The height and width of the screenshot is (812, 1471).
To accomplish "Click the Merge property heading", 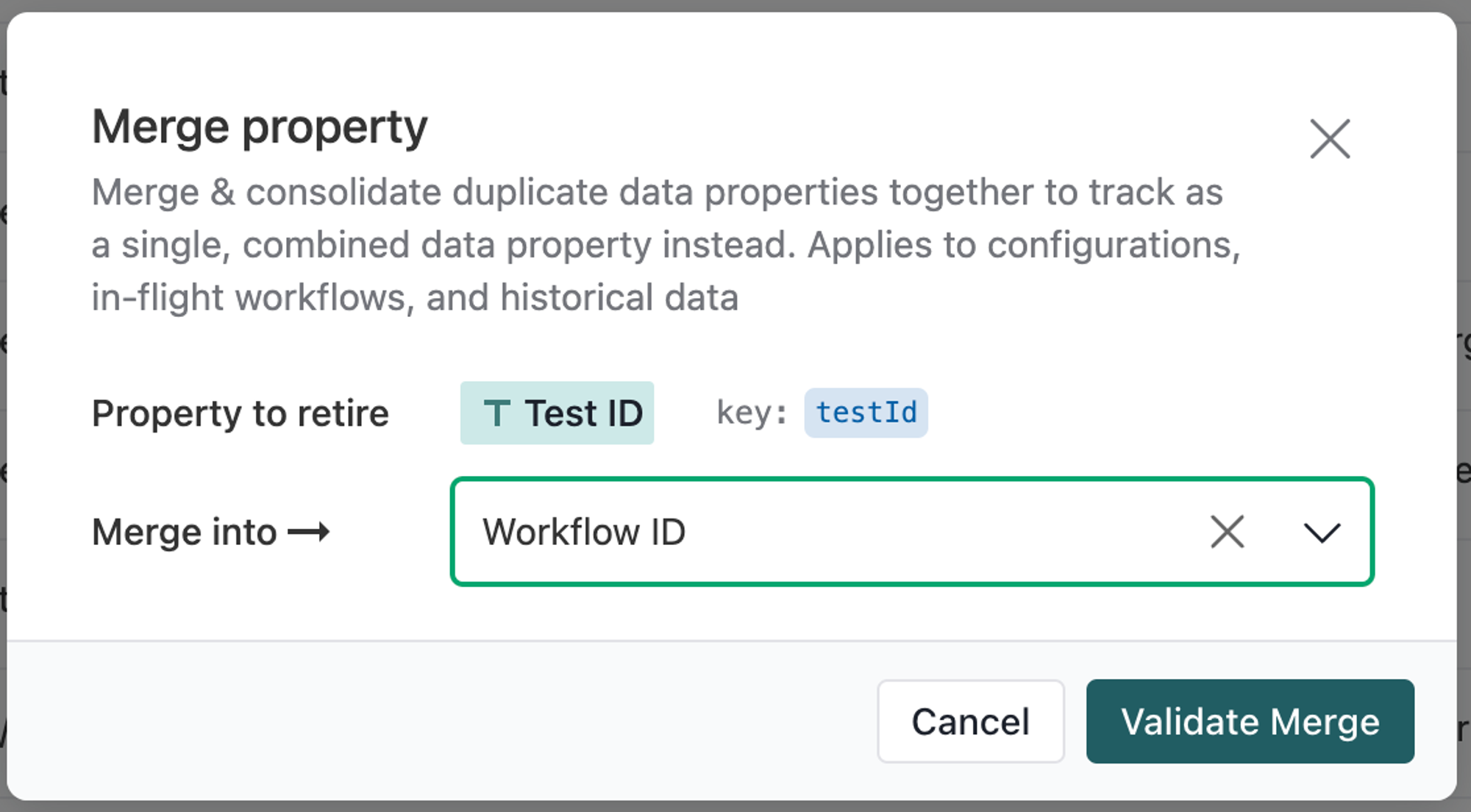I will point(260,127).
